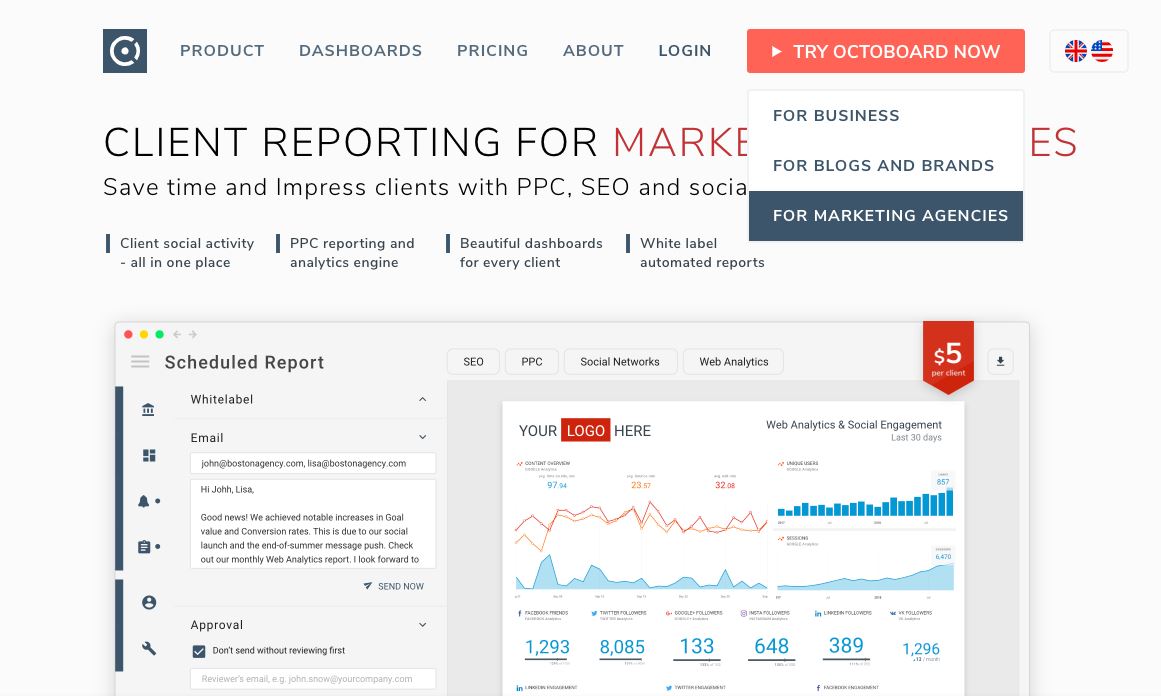
Task: Select the dashboard grid sidebar icon
Action: pos(149,455)
